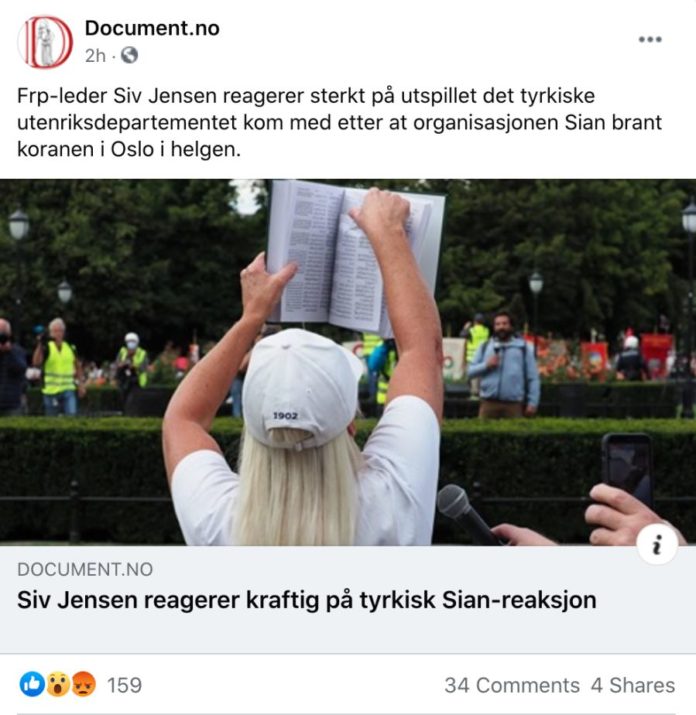Click the 2h post timestamp
This screenshot has height=715, width=696.
(x=95, y=56)
